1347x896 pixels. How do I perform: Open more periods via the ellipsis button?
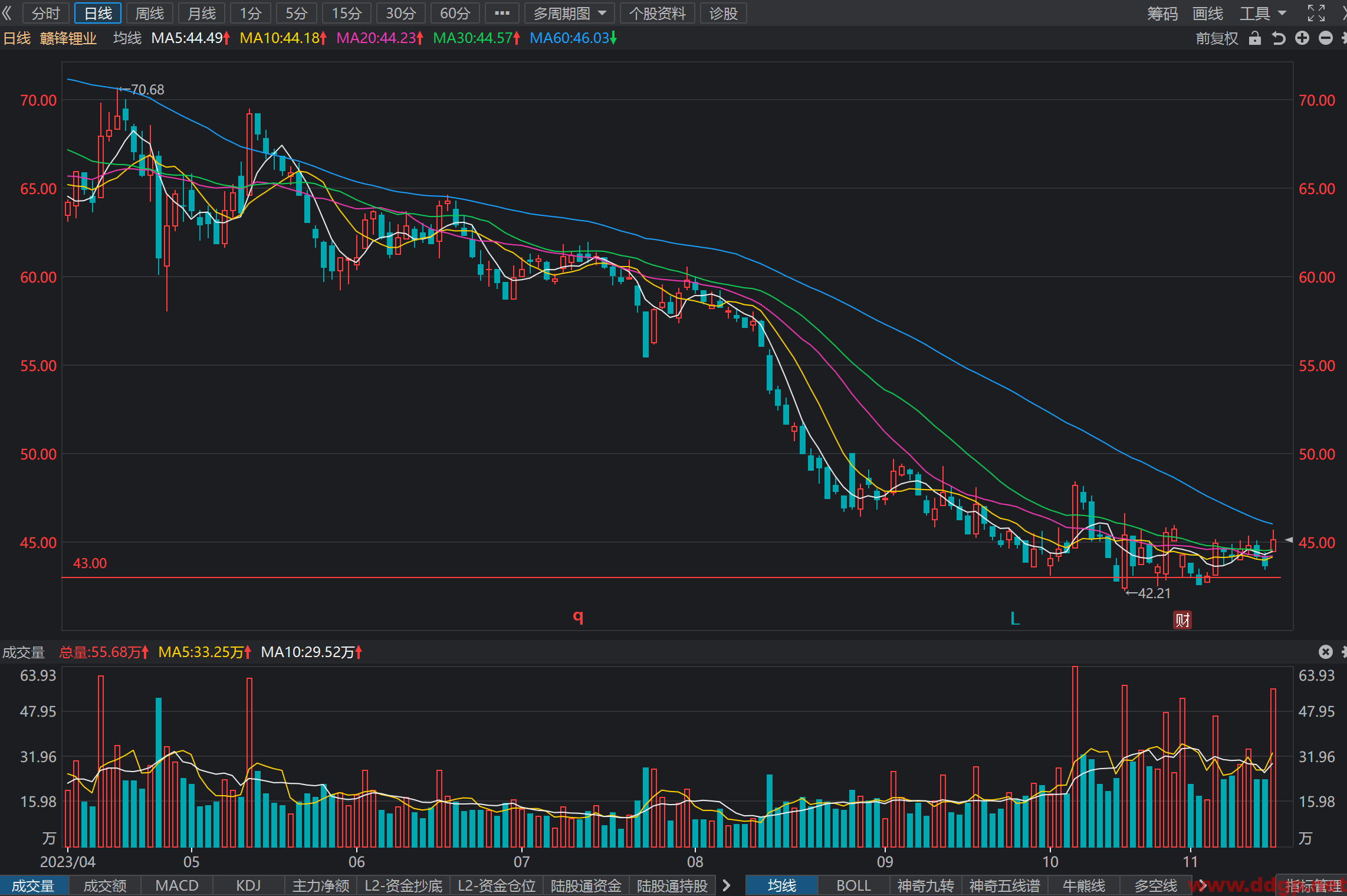pos(502,13)
